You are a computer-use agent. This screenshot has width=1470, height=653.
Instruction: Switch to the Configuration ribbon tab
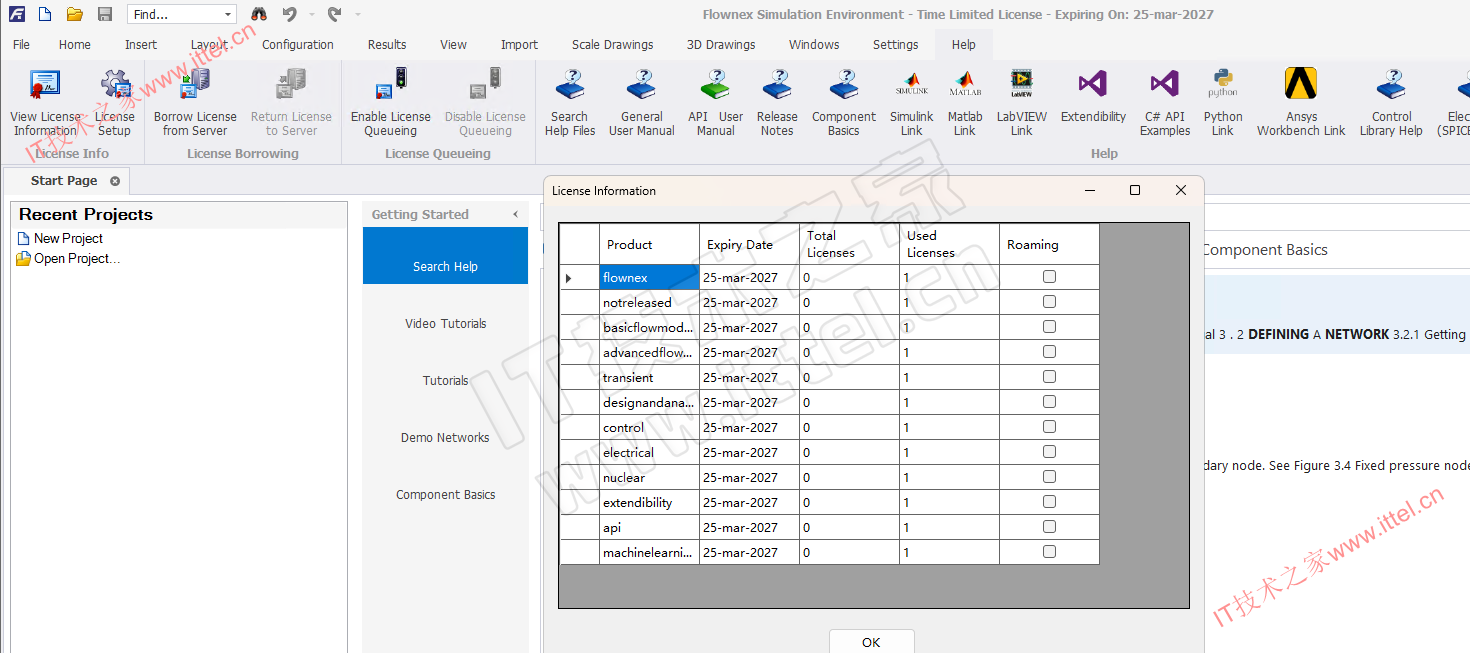point(298,44)
